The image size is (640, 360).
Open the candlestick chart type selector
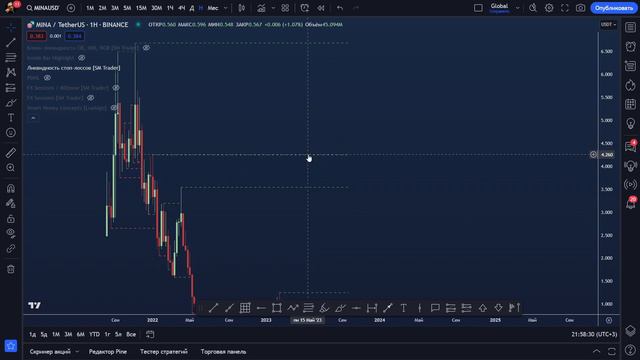pyautogui.click(x=242, y=8)
